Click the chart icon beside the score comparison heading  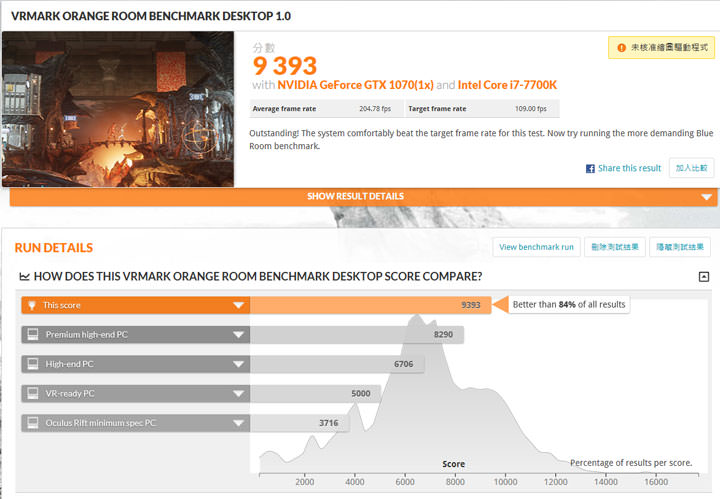click(25, 277)
